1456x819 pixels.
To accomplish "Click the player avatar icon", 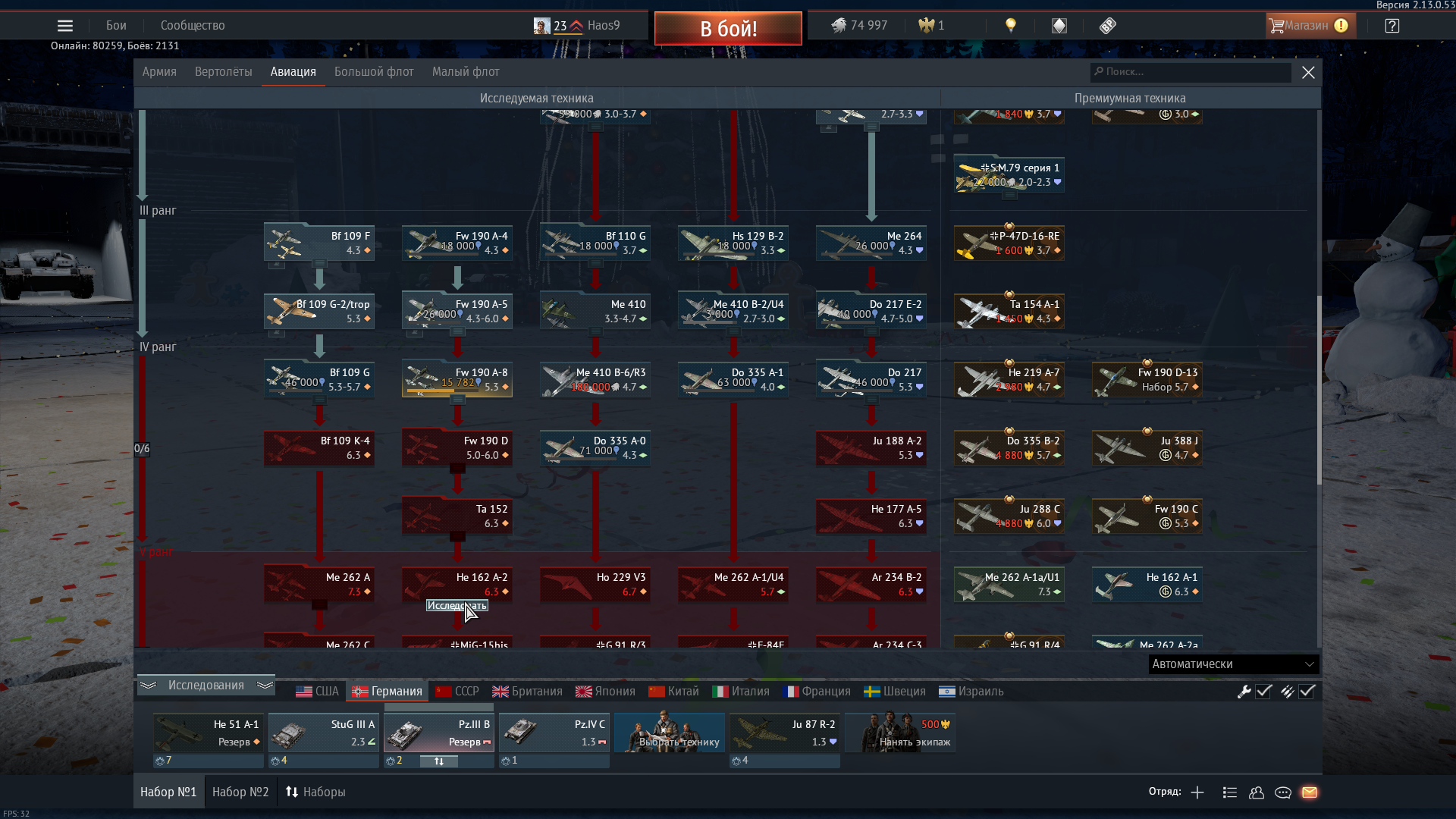I will pyautogui.click(x=541, y=26).
